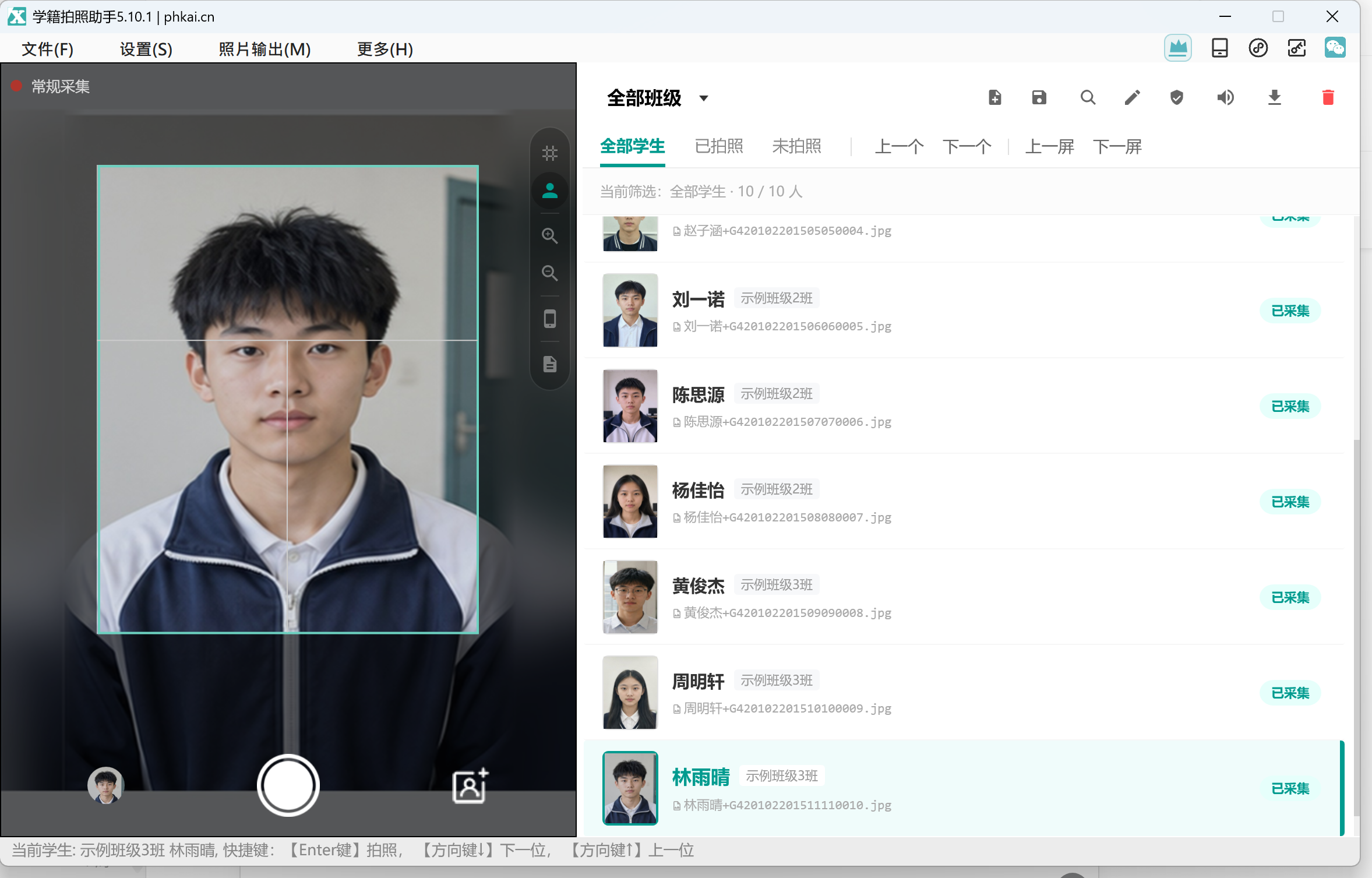Viewport: 1372px width, 878px height.
Task: Open the 设置(S) menu
Action: [x=146, y=49]
